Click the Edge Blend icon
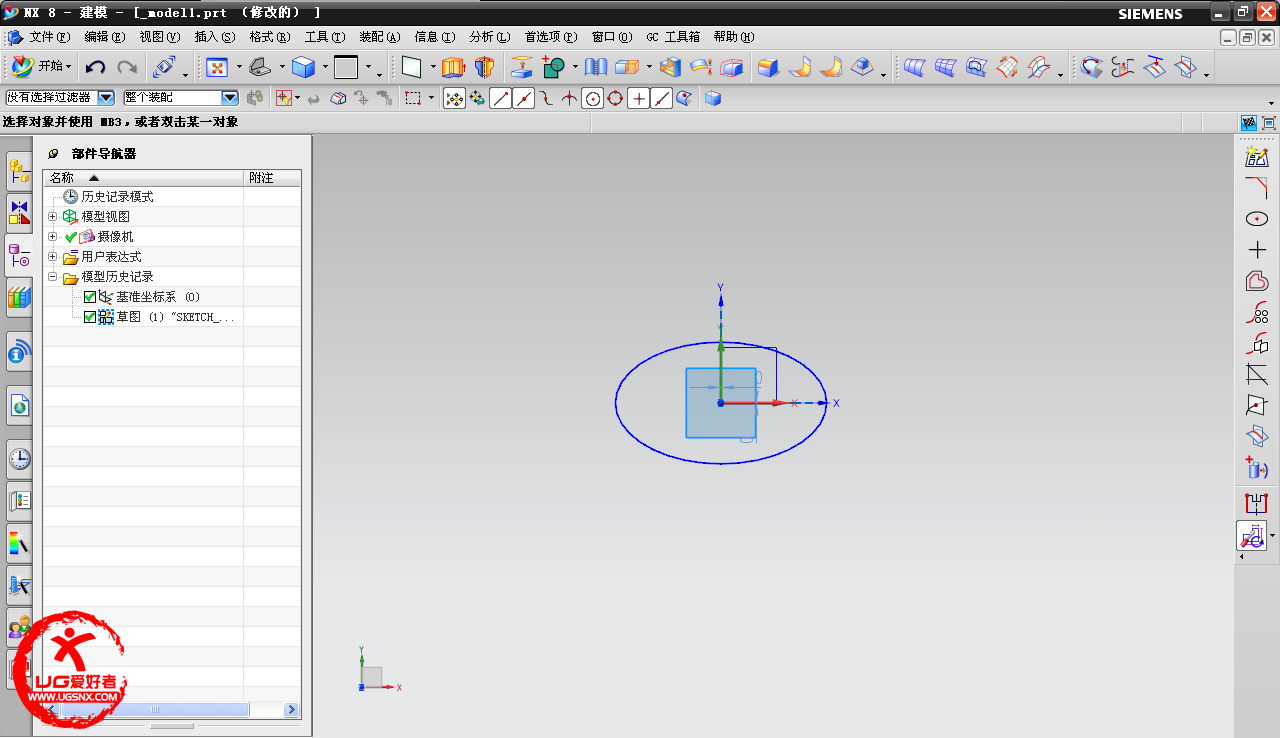 (x=768, y=67)
